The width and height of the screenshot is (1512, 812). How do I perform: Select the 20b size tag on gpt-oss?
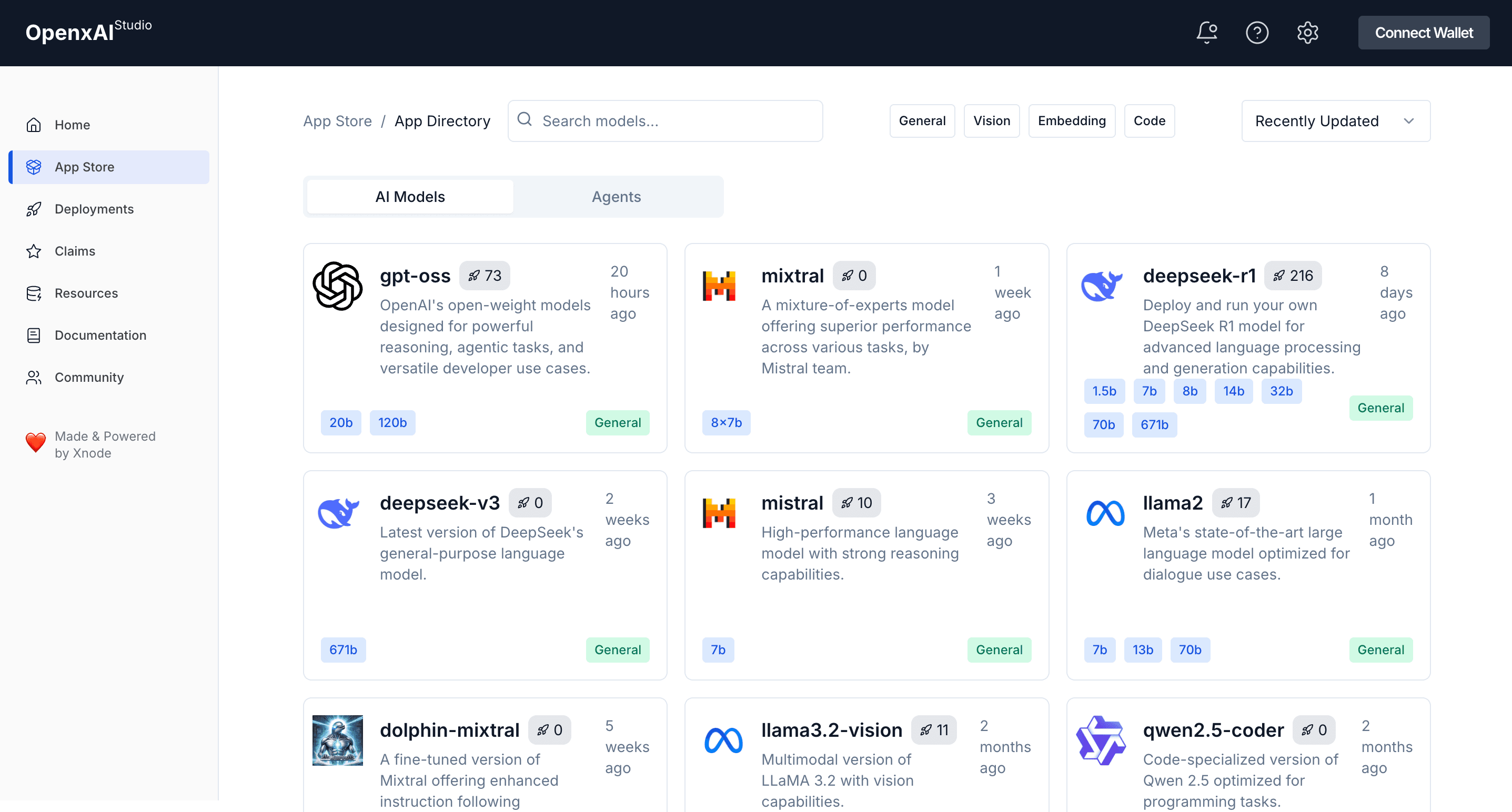pyautogui.click(x=340, y=423)
